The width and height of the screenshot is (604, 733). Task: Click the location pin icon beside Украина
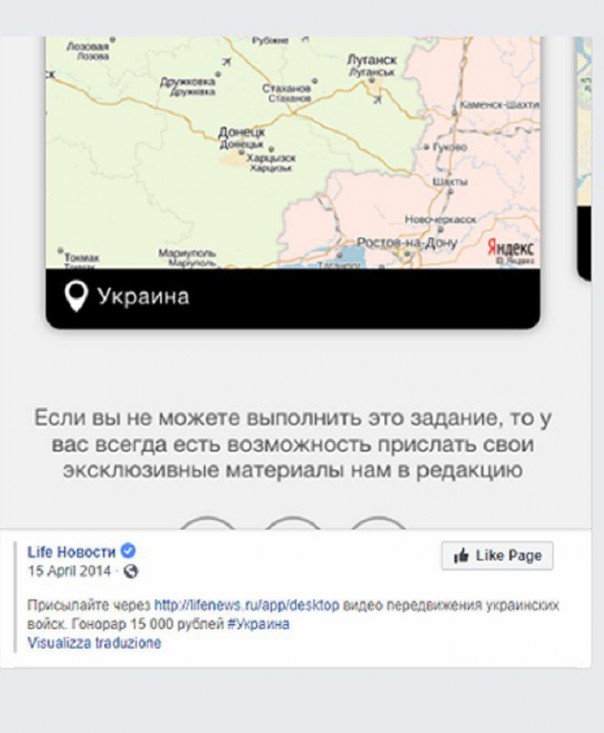[76, 296]
